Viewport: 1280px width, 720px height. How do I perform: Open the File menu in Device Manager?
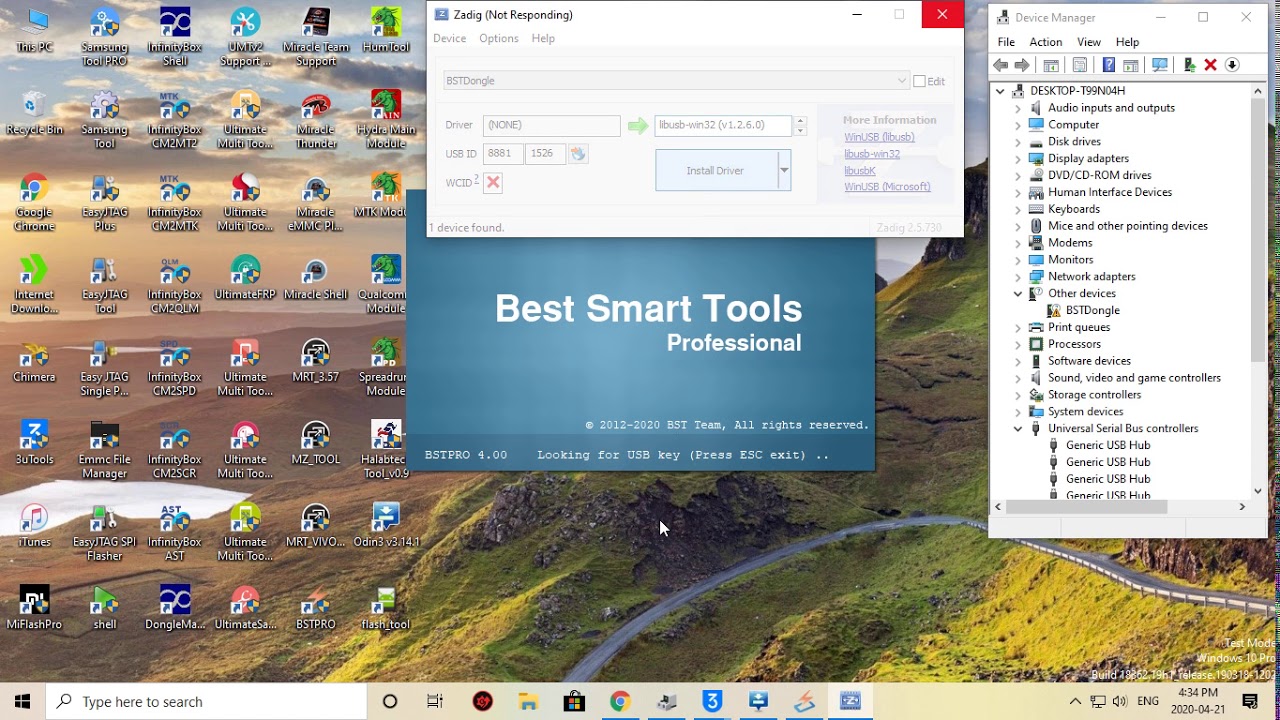[x=1006, y=42]
